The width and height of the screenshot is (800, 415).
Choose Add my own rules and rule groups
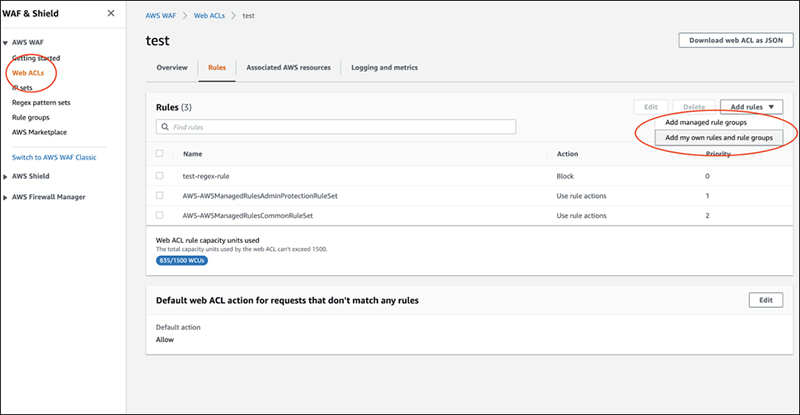tap(719, 137)
